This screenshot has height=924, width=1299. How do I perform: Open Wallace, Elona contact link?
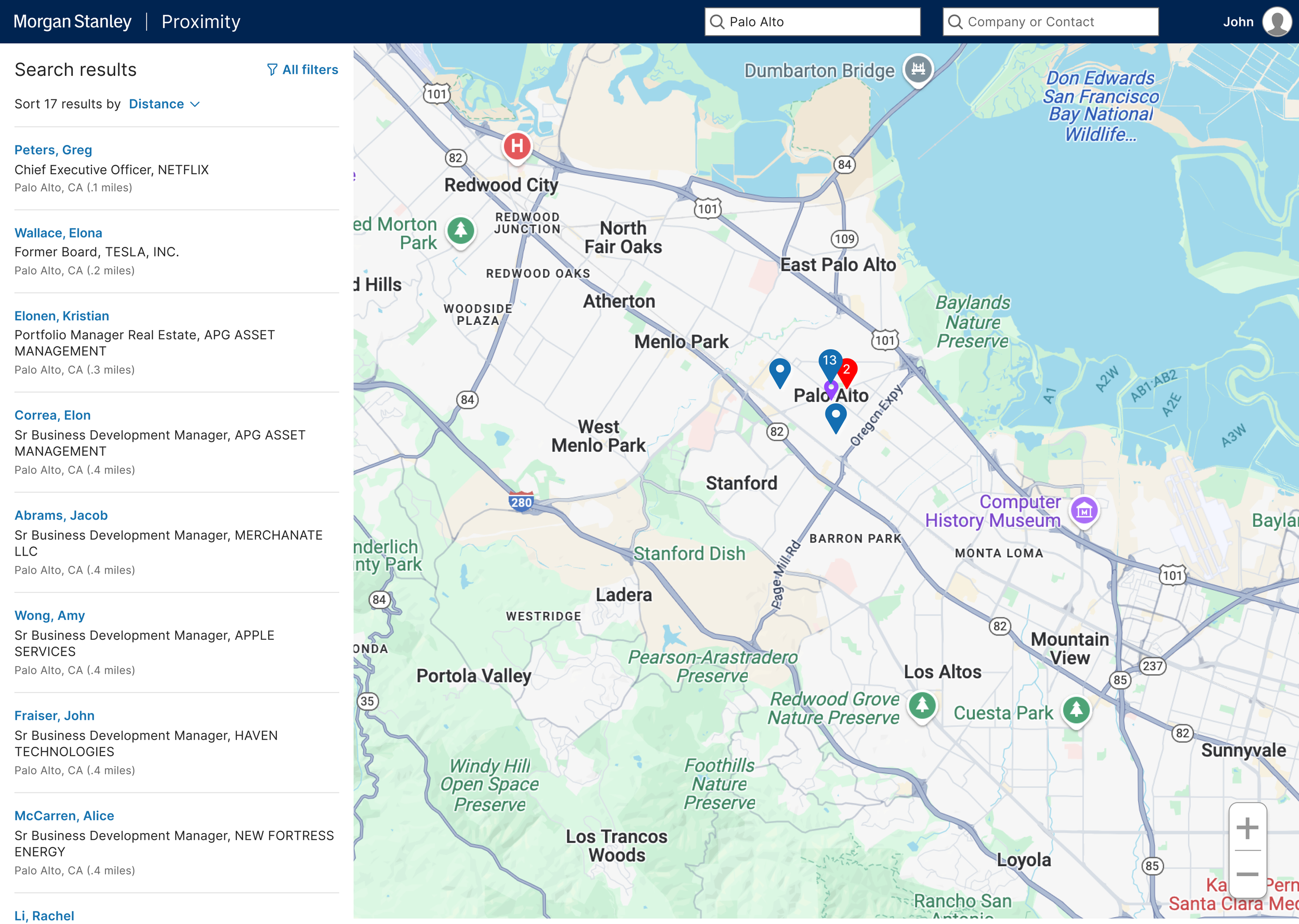(58, 233)
